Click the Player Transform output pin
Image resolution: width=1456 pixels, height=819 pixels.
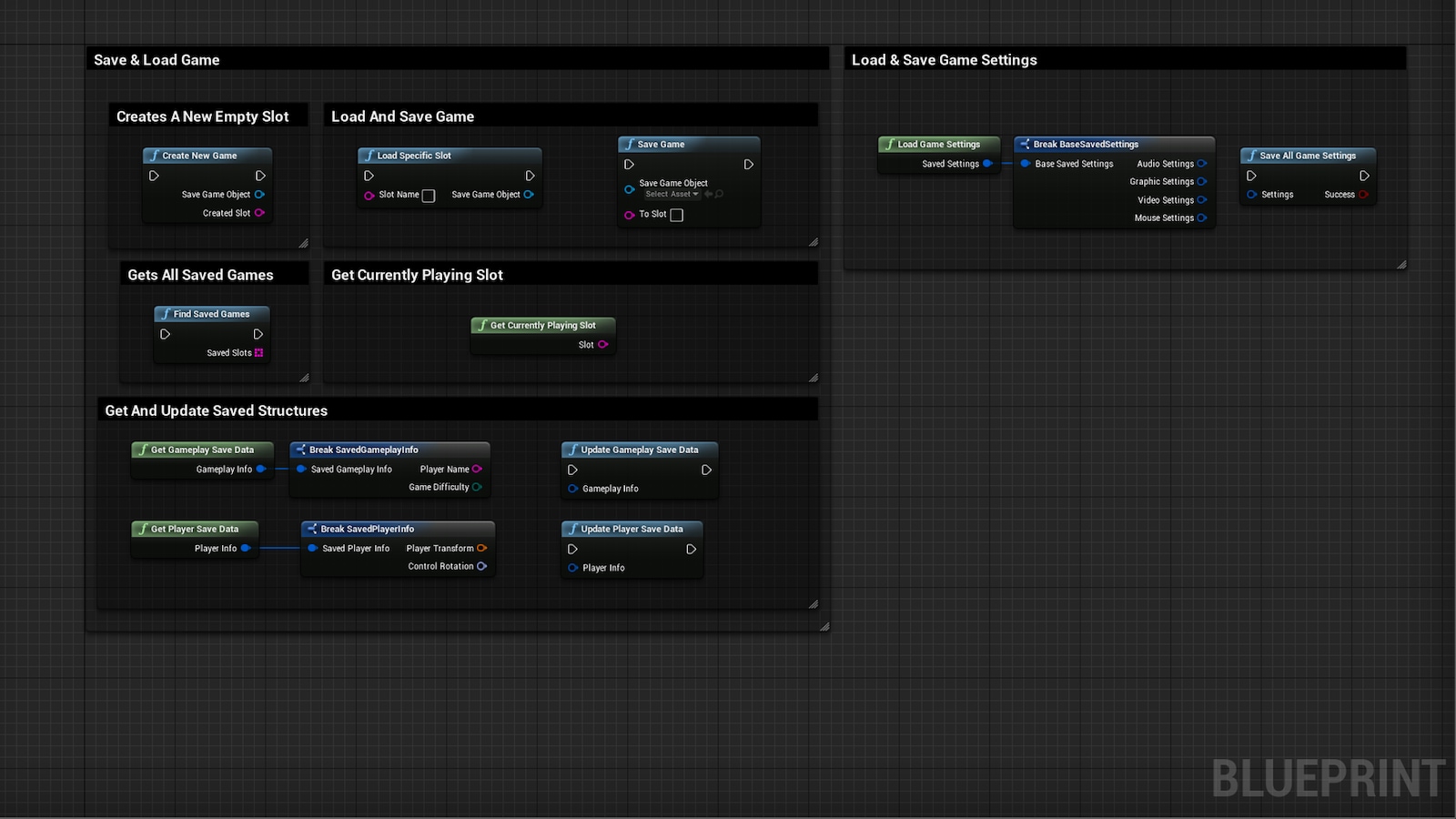pyautogui.click(x=481, y=549)
